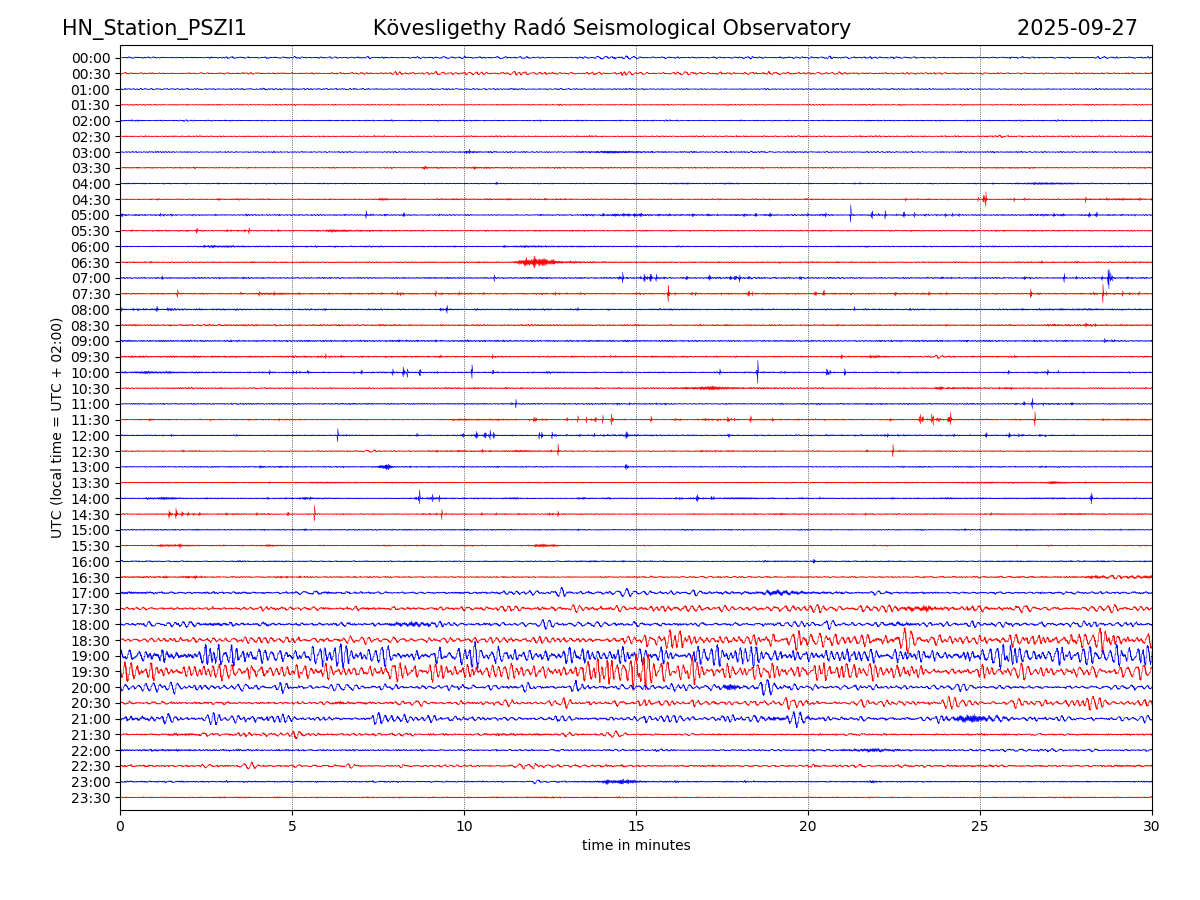
Task: Click the Kövesligethy Radó Seismological Observatory title
Action: tap(611, 28)
